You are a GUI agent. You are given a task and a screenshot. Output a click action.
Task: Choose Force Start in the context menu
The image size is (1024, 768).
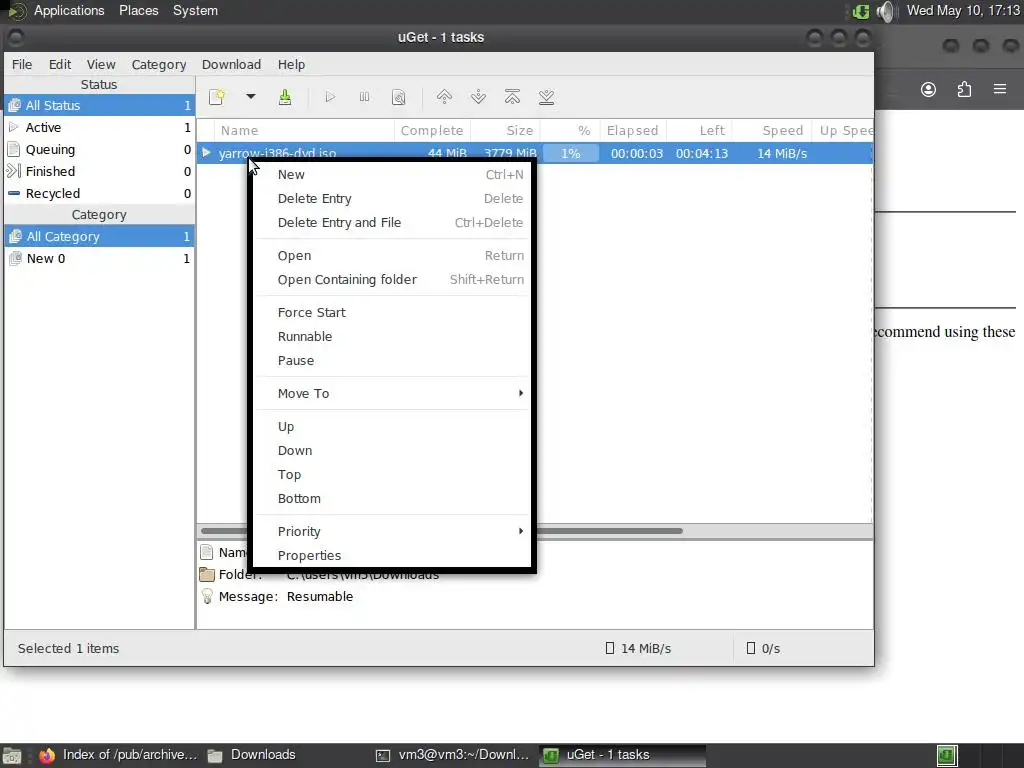point(392,312)
